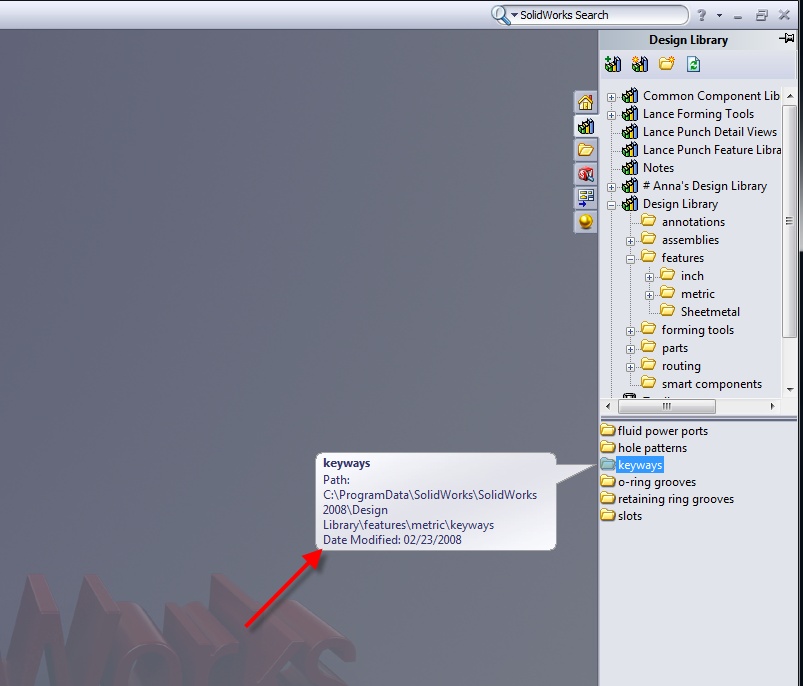Screen dimensions: 803x686
Task: Open SolidWorks Search task pane tab
Action: 586,174
